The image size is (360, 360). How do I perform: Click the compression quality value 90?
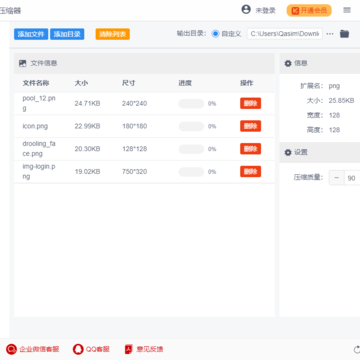(x=352, y=178)
